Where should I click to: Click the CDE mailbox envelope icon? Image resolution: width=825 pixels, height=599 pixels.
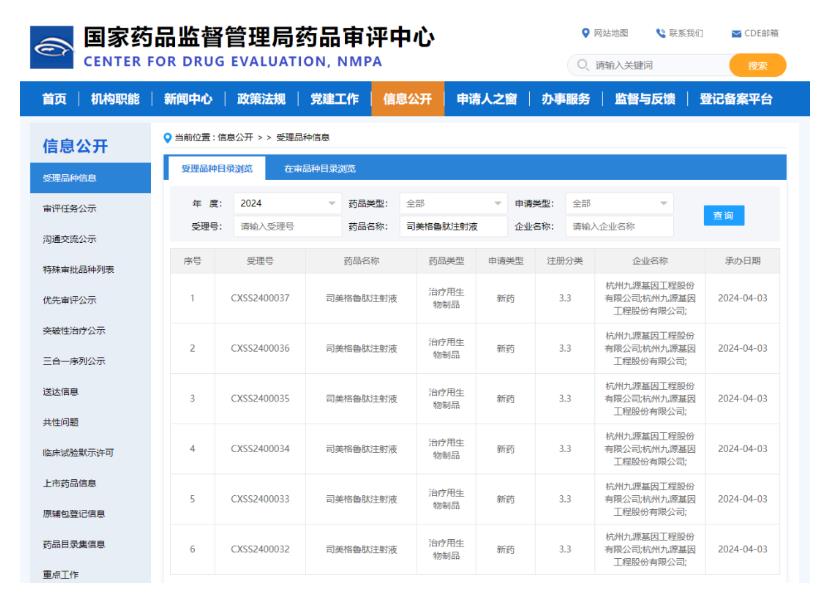[x=737, y=33]
